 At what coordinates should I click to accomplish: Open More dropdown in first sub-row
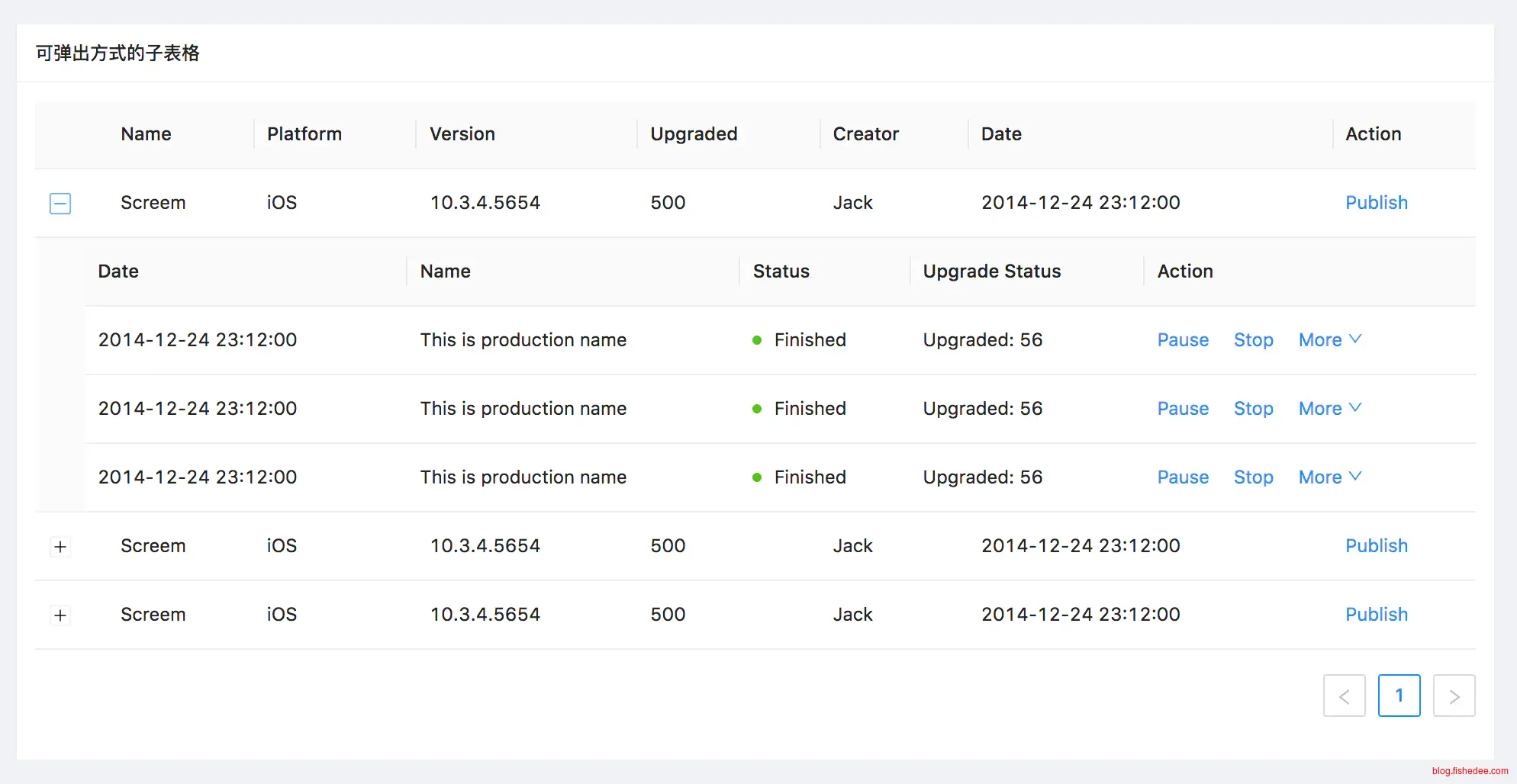1329,340
